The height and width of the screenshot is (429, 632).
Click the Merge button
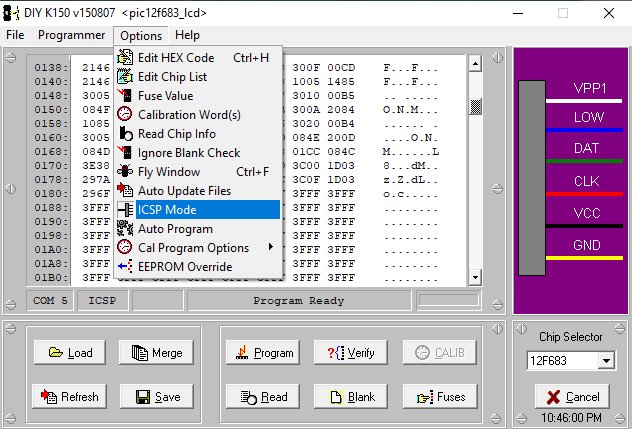click(156, 353)
